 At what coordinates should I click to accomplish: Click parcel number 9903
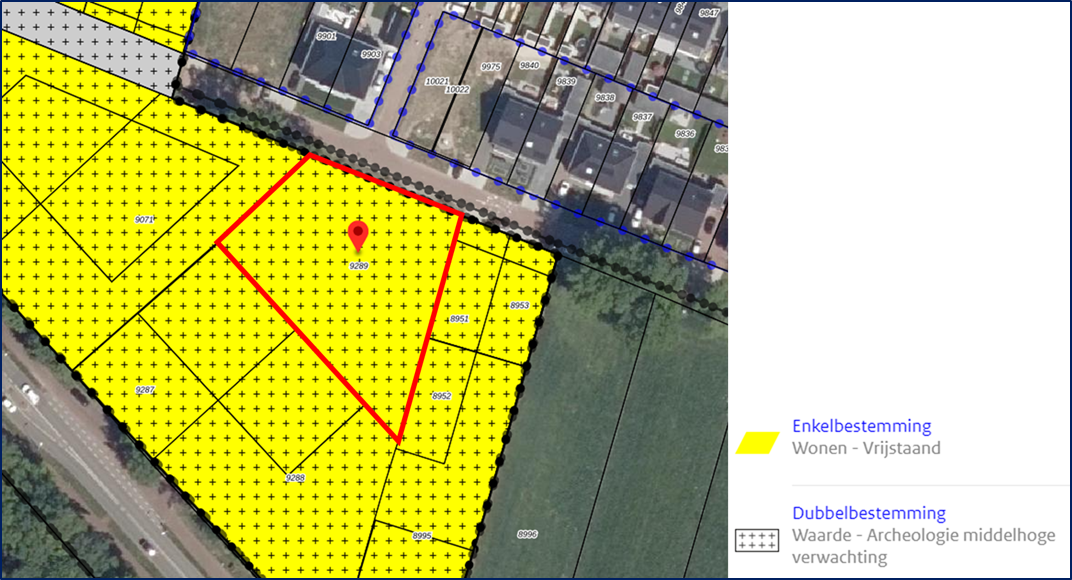pyautogui.click(x=371, y=54)
